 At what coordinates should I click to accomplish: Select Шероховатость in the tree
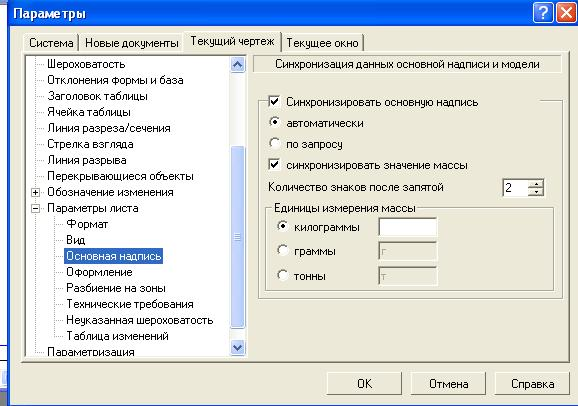[x=86, y=64]
